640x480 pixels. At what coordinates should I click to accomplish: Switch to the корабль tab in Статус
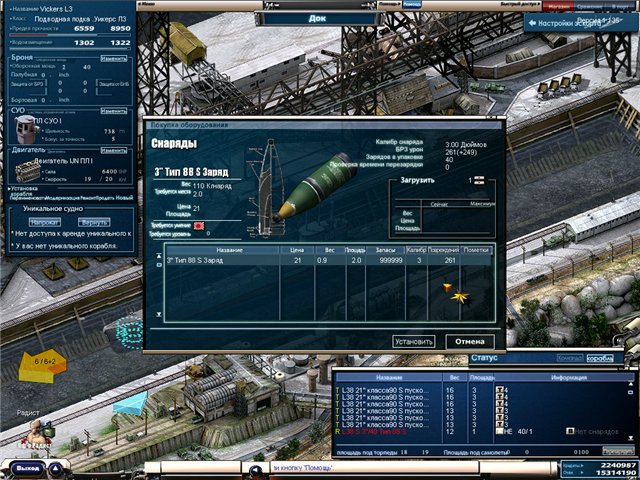pyautogui.click(x=600, y=357)
